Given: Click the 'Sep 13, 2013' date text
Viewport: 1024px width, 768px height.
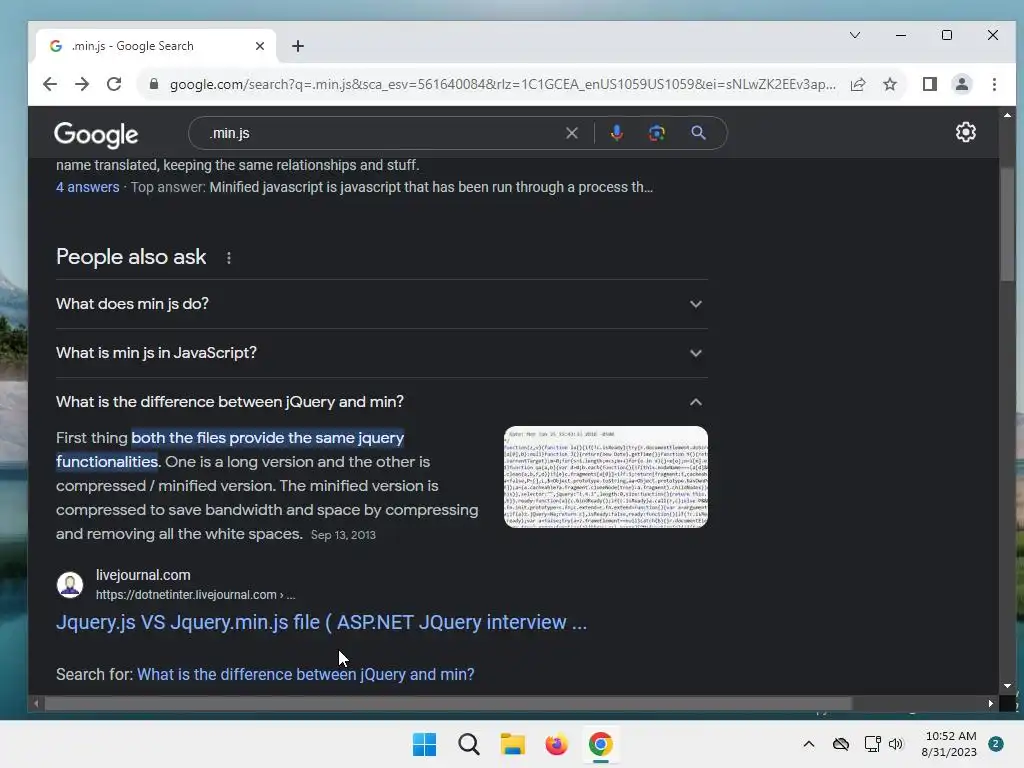Looking at the screenshot, I should [x=343, y=535].
